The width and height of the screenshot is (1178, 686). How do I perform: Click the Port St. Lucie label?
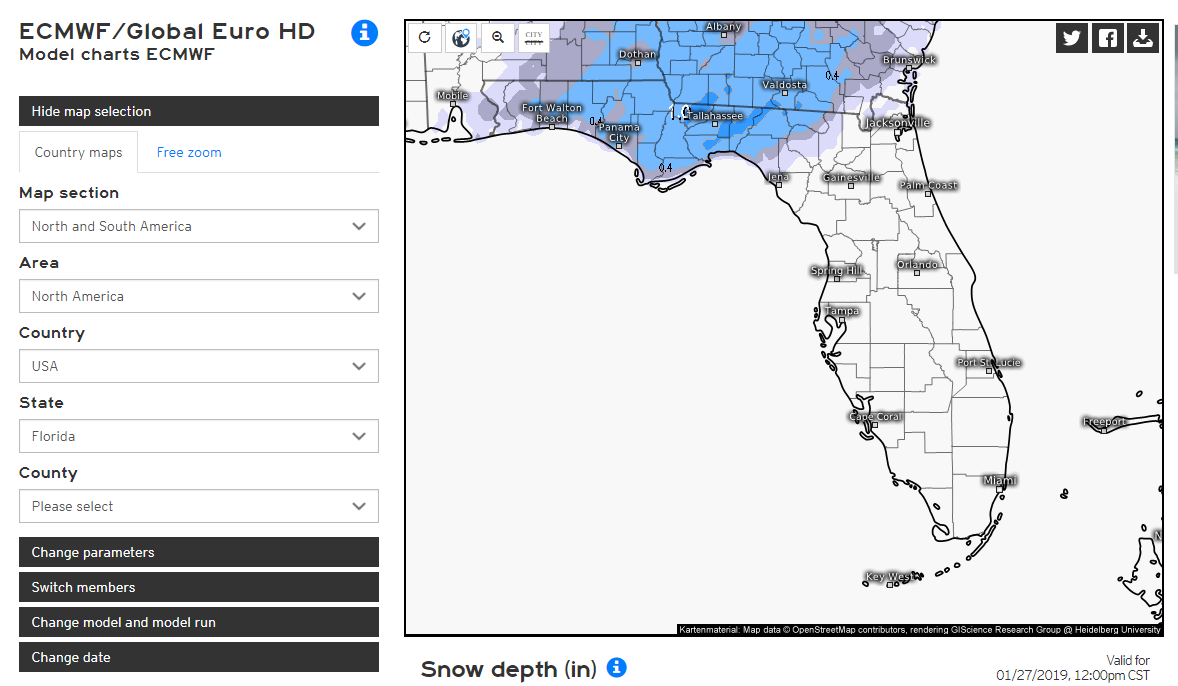click(989, 362)
